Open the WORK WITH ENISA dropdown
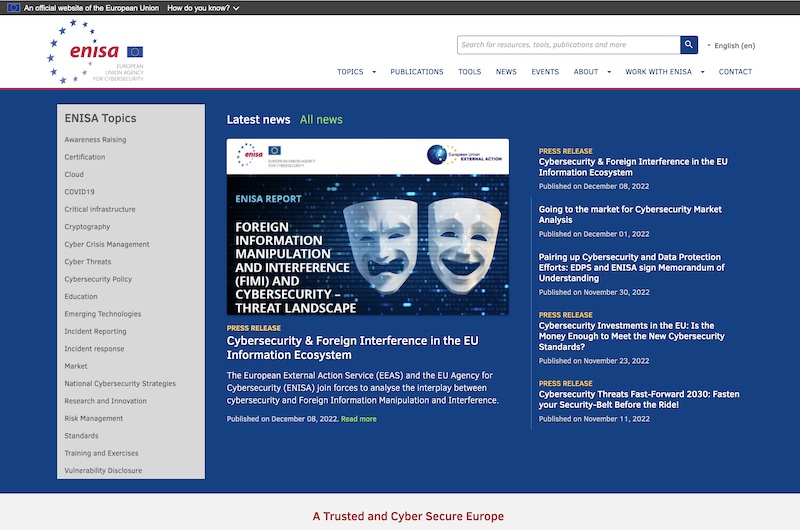 click(702, 72)
